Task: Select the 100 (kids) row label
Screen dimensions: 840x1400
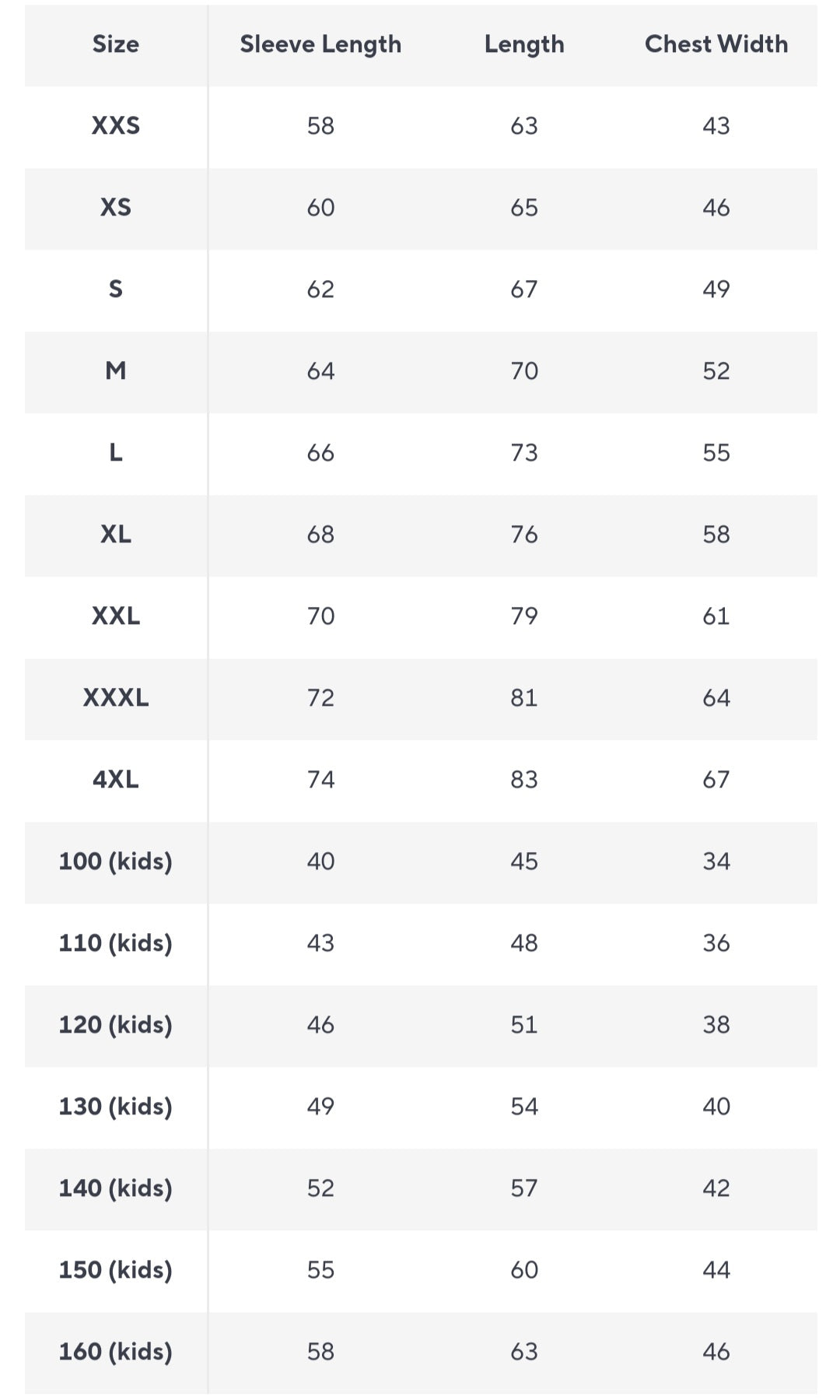Action: pyautogui.click(x=116, y=861)
